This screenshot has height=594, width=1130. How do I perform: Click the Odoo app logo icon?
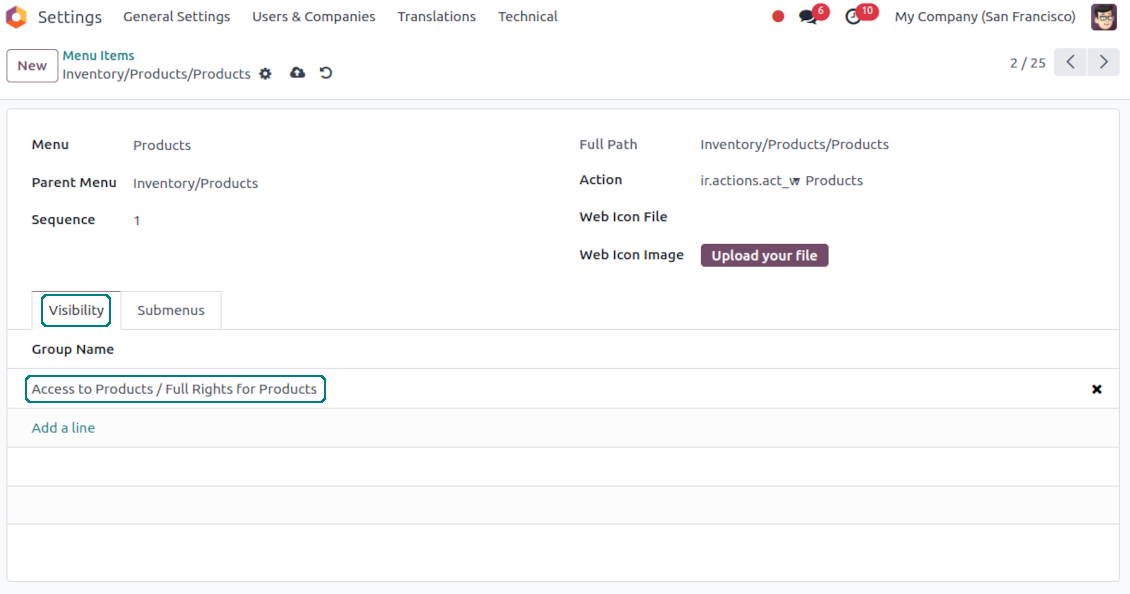16,17
